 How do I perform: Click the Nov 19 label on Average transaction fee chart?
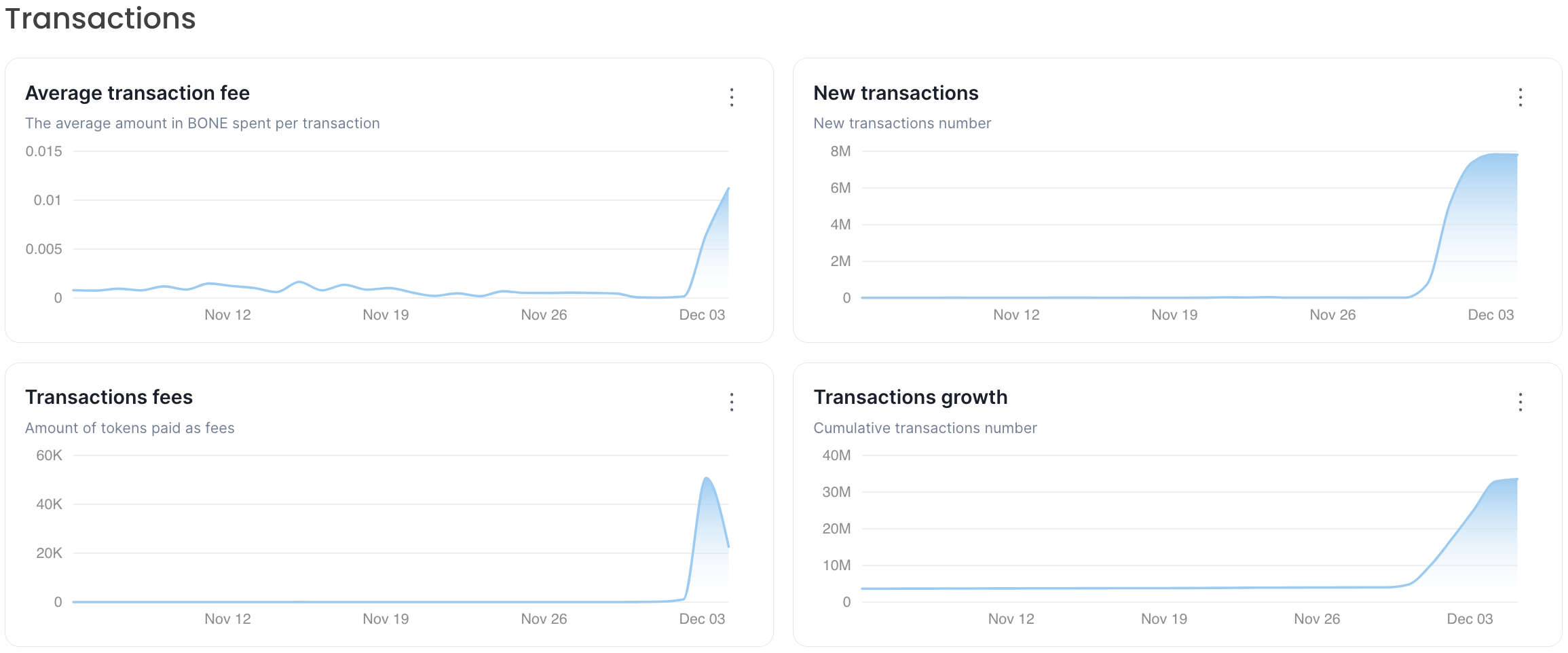(x=386, y=315)
